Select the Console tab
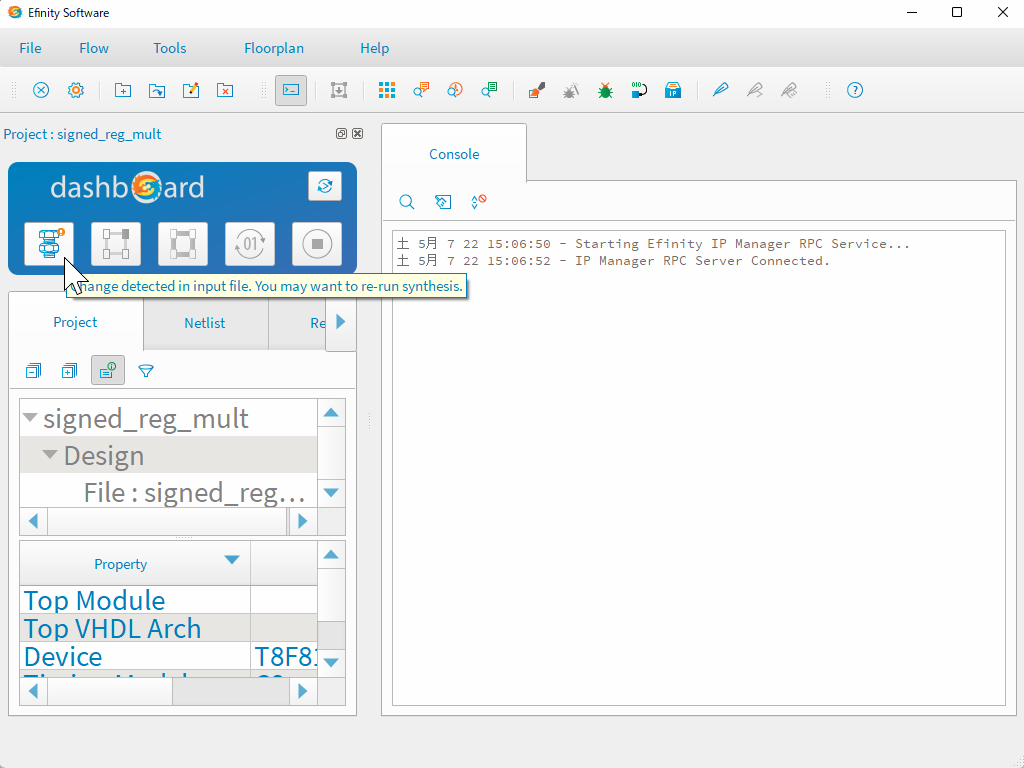The width and height of the screenshot is (1024, 768). pos(454,154)
